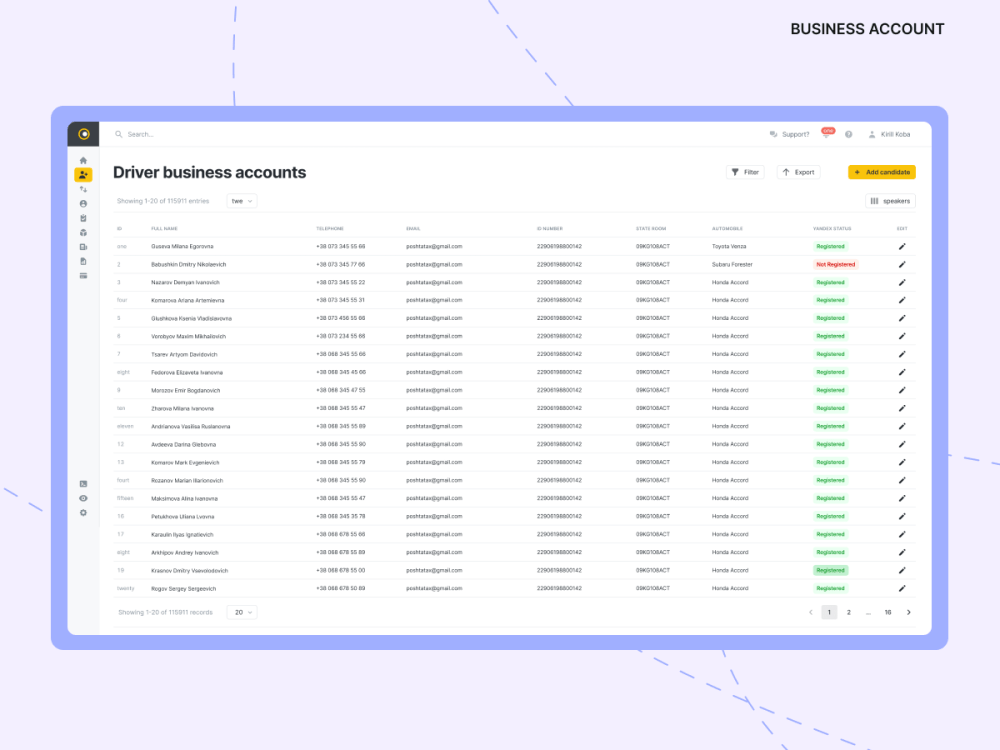Open the credit card sidebar icon
Screen dimensions: 1000x750
click(83, 276)
